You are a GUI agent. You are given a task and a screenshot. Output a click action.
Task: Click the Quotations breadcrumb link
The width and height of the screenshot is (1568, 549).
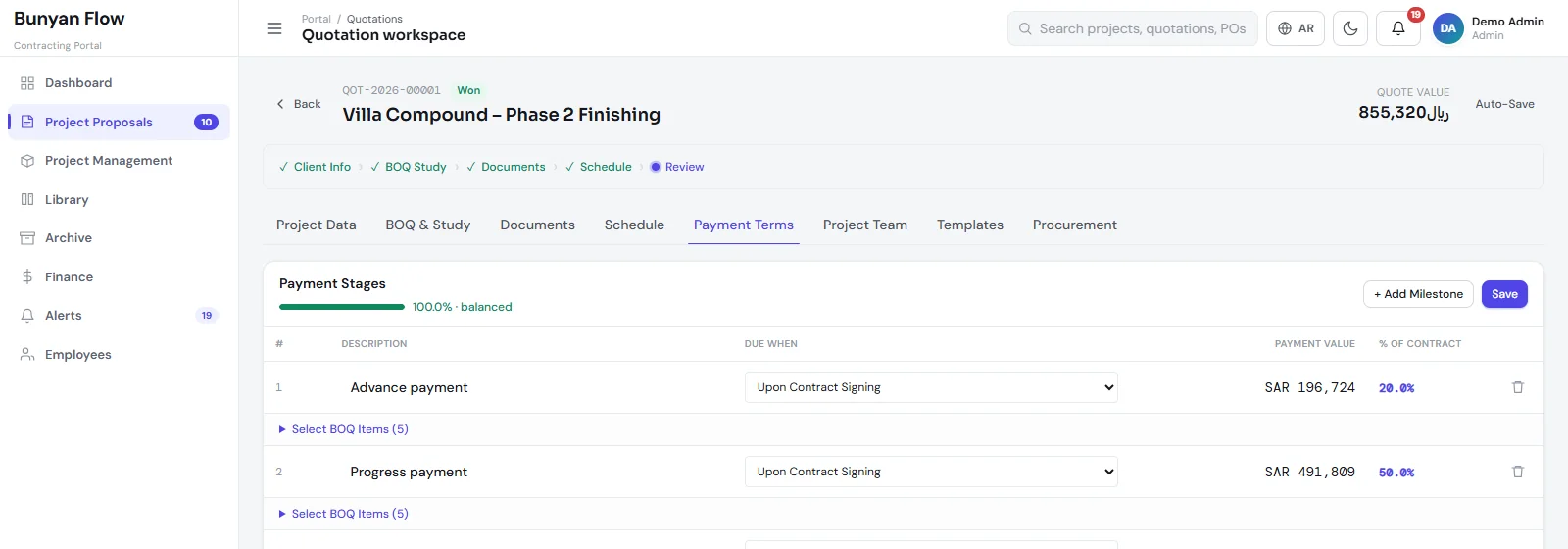click(x=374, y=19)
